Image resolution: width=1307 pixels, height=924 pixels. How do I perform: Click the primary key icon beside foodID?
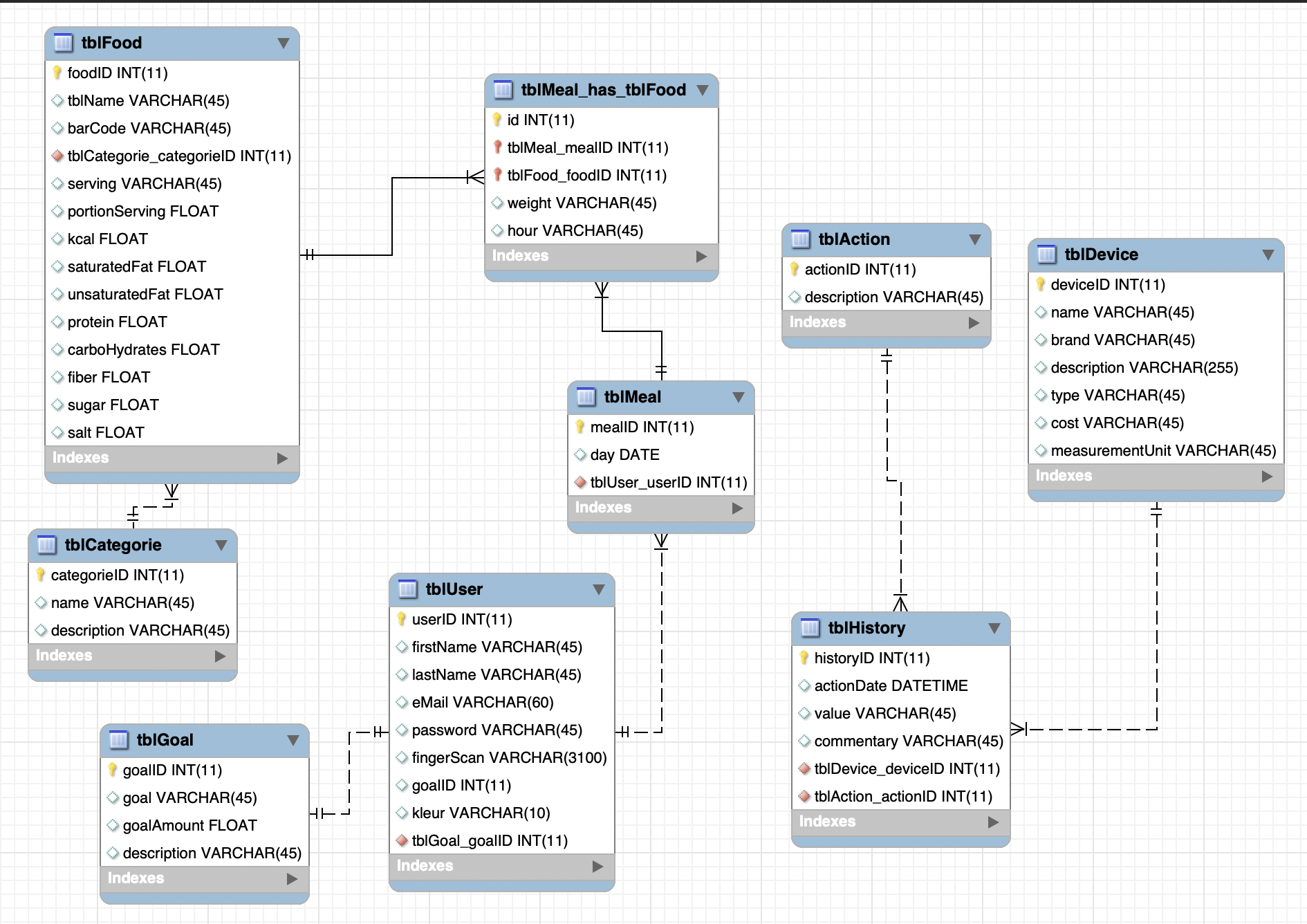58,73
